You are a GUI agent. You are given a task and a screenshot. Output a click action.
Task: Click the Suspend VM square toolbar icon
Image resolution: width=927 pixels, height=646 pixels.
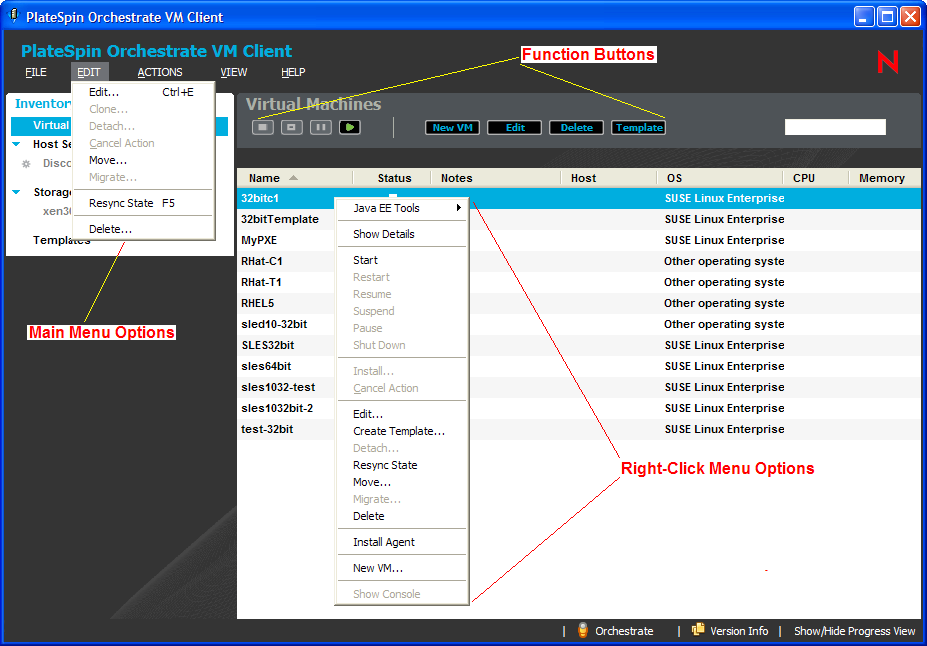point(291,127)
